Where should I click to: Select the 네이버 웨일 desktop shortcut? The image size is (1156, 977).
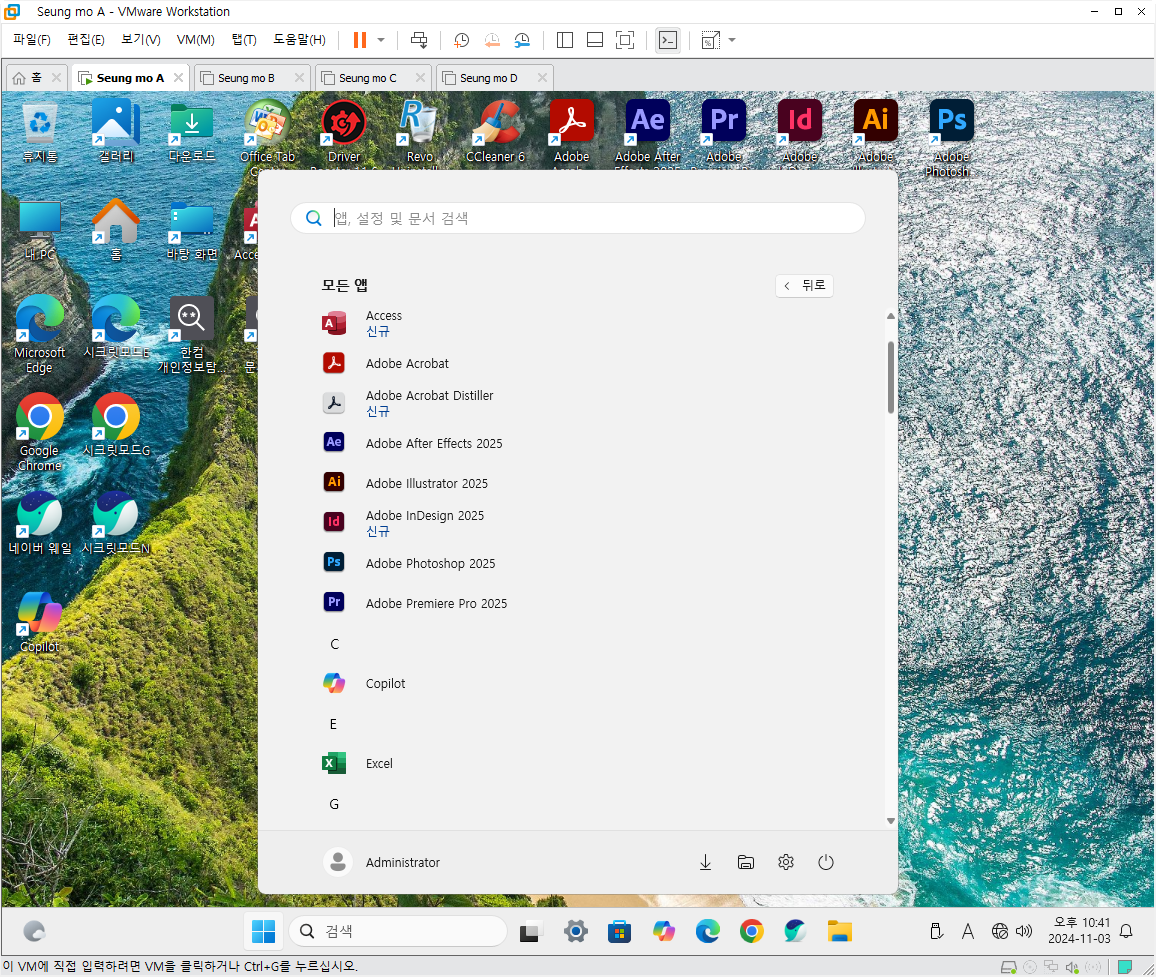tap(40, 524)
